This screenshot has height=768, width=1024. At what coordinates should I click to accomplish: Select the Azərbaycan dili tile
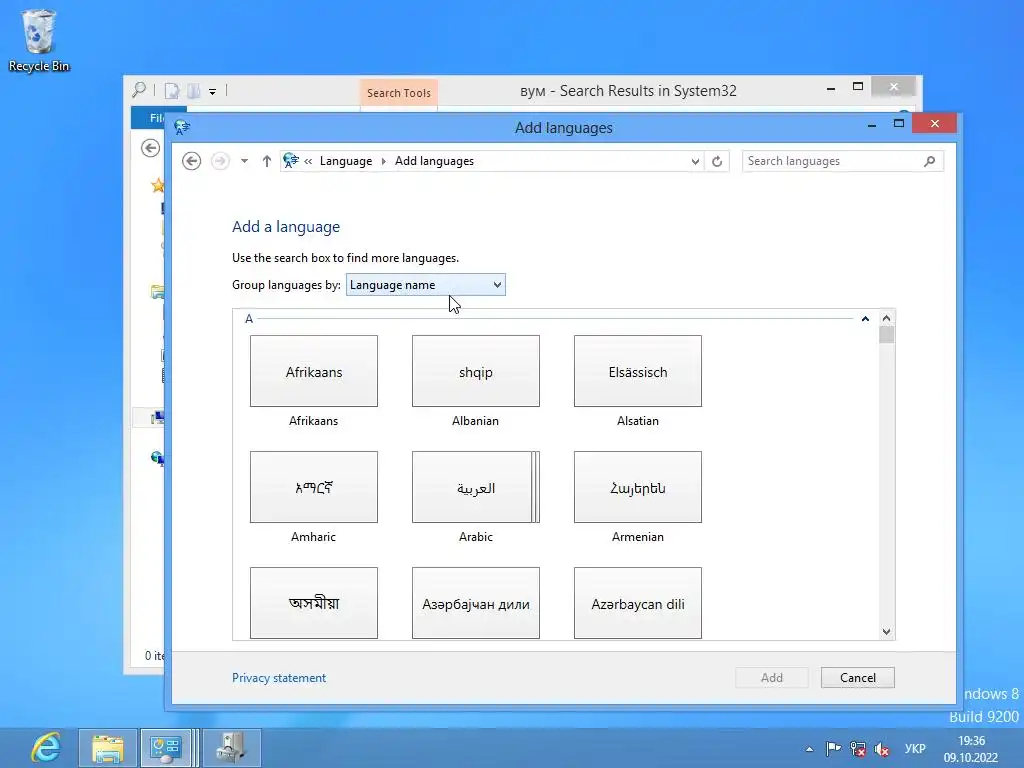(x=637, y=603)
